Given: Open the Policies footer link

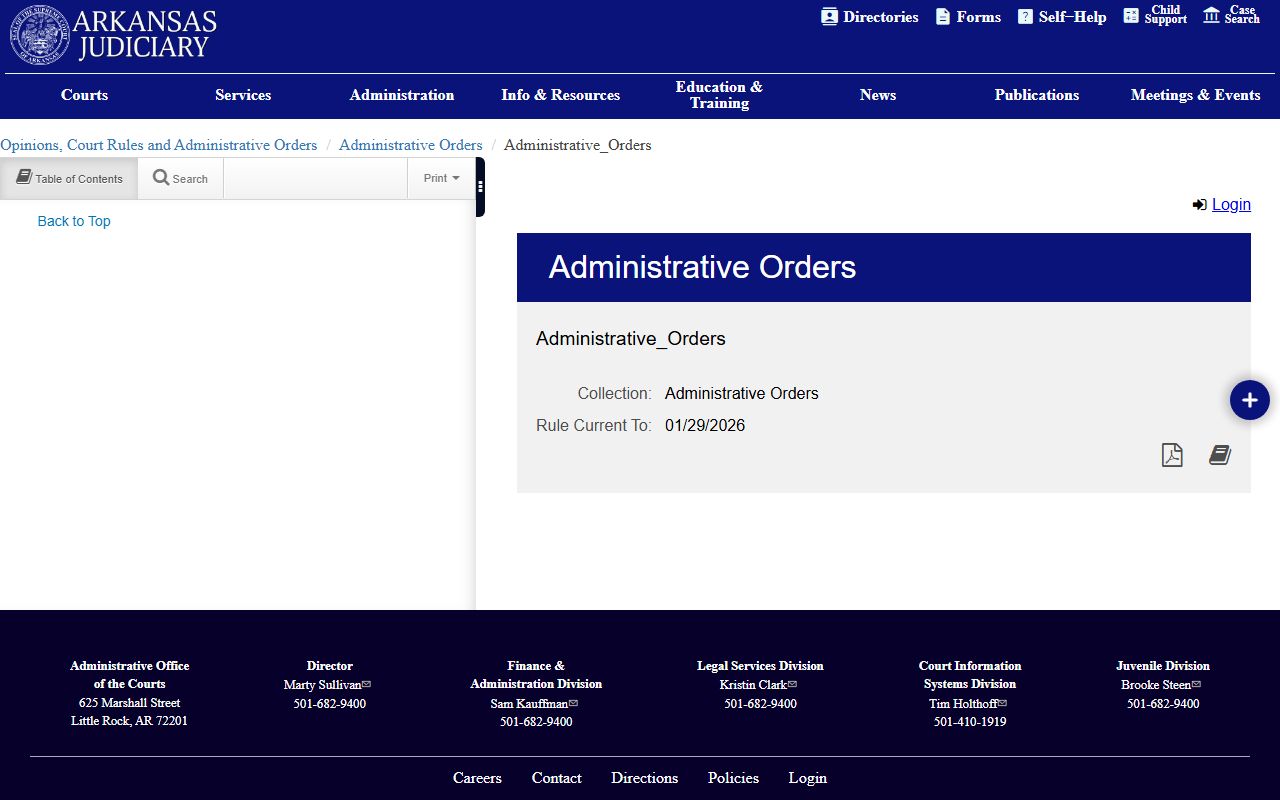Looking at the screenshot, I should 733,778.
